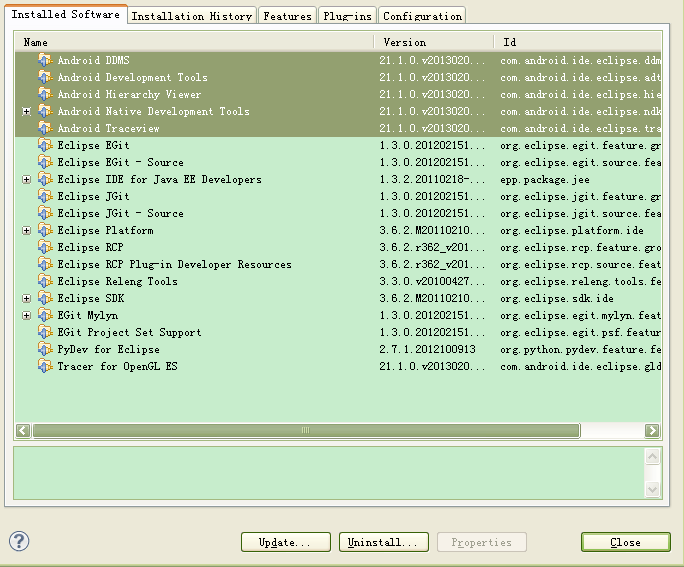
Task: Switch to the Installed Software tab
Action: pyautogui.click(x=66, y=14)
